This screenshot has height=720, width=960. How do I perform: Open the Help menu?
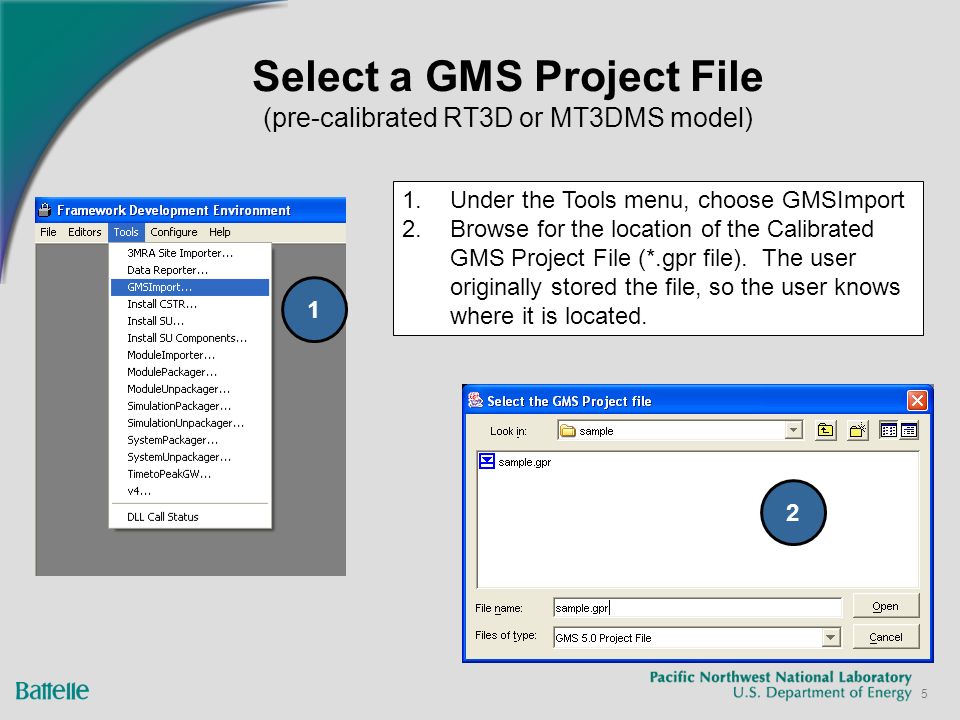pos(220,232)
